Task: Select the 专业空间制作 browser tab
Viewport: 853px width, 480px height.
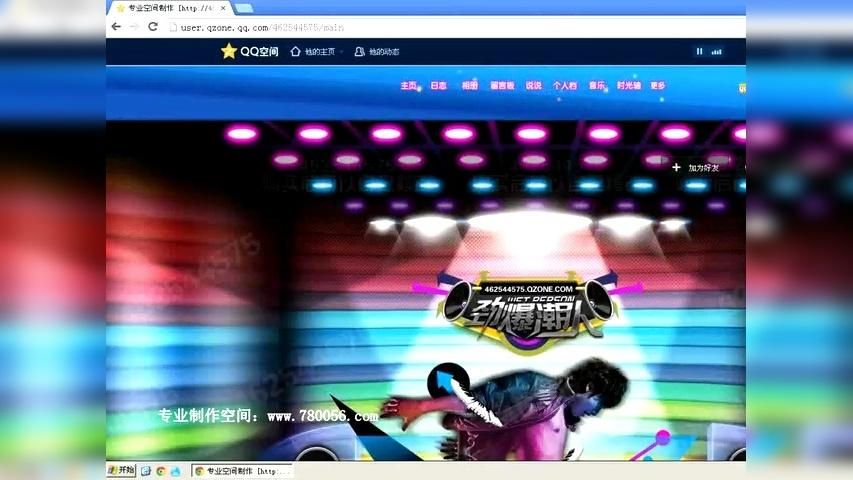Action: (x=170, y=8)
